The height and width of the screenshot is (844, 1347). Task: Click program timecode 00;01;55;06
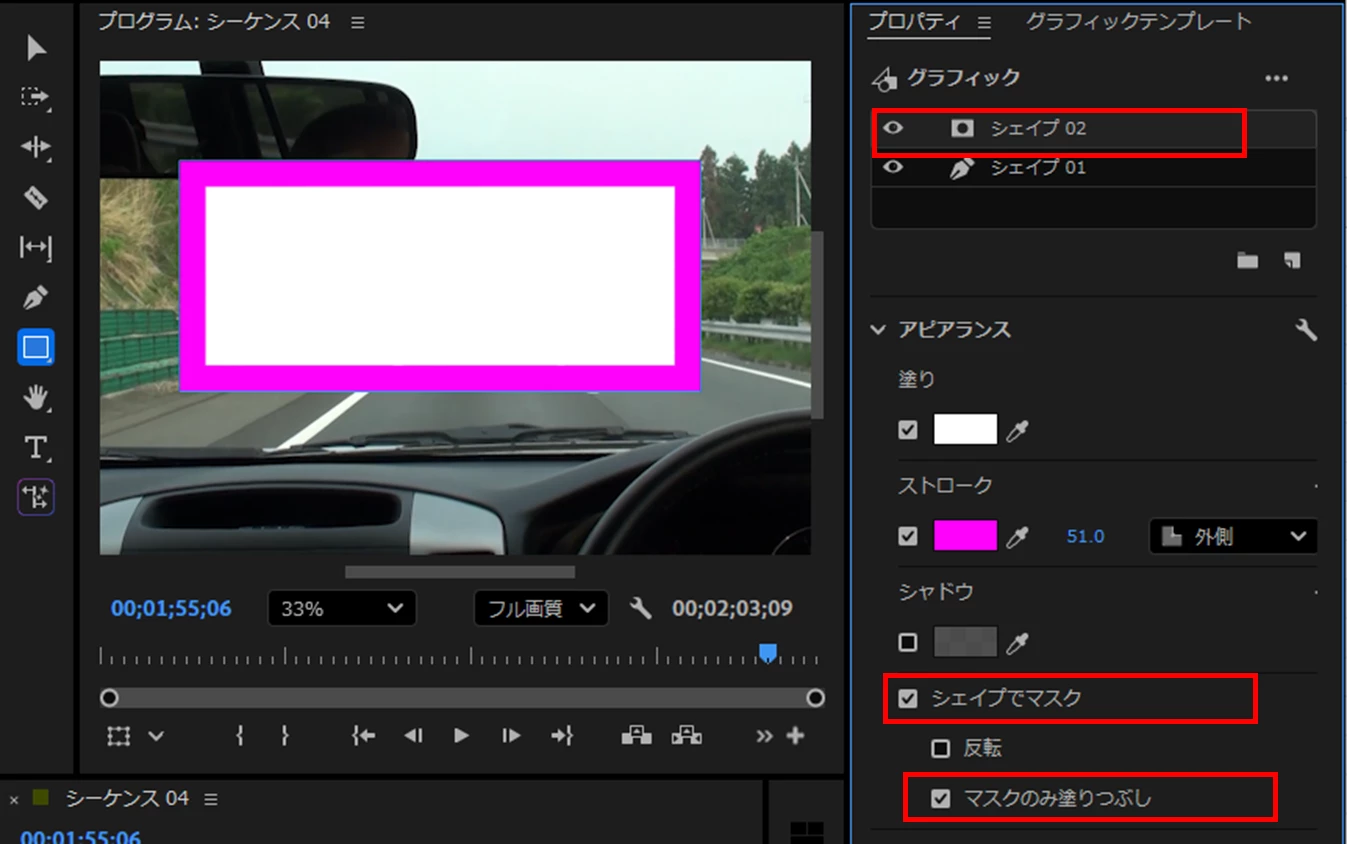(171, 608)
